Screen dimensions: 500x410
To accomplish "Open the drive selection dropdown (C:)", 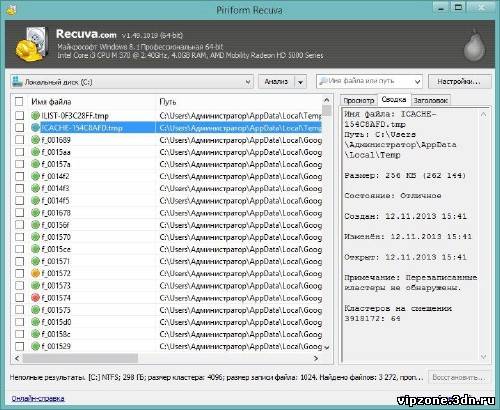I will (x=132, y=82).
